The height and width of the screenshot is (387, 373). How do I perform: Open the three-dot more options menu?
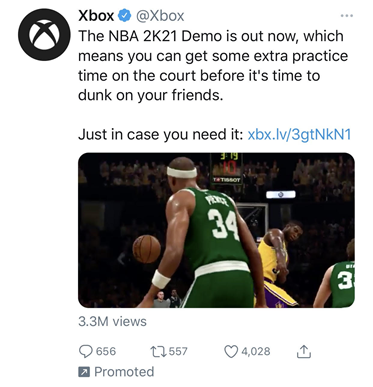coord(347,16)
